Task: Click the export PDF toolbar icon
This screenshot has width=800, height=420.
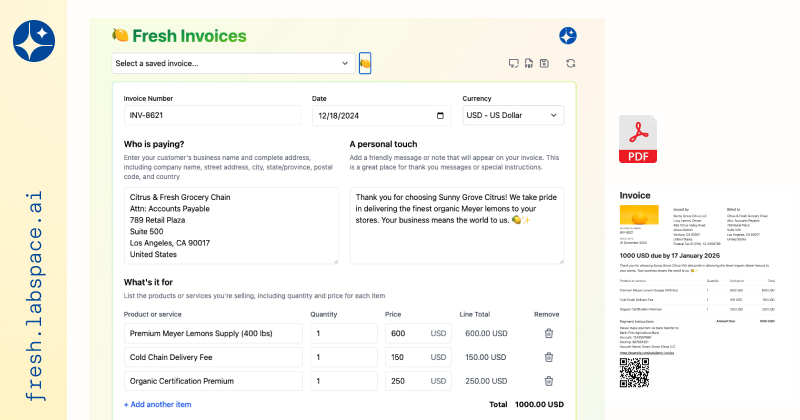Action: click(528, 63)
